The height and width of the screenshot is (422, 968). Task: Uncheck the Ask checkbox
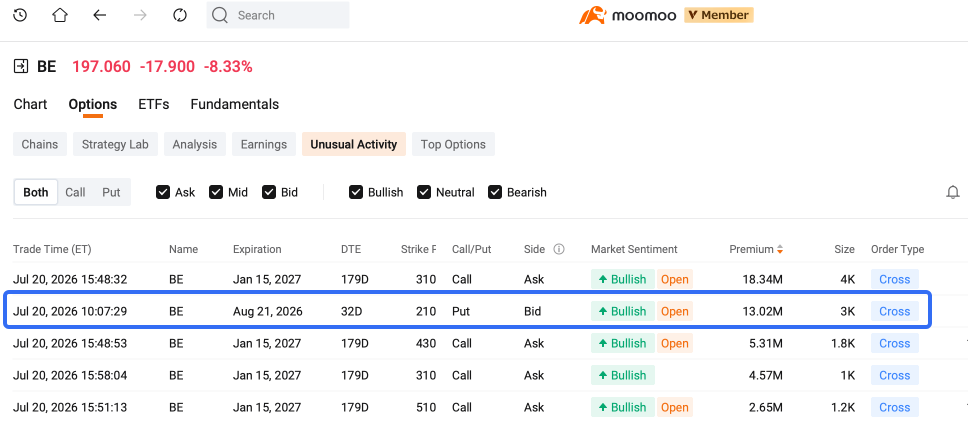(x=163, y=192)
